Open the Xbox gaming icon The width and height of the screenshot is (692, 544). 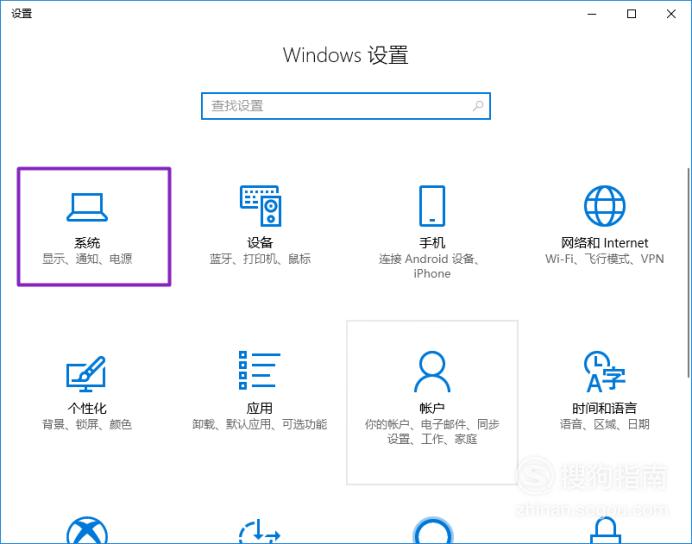click(87, 530)
